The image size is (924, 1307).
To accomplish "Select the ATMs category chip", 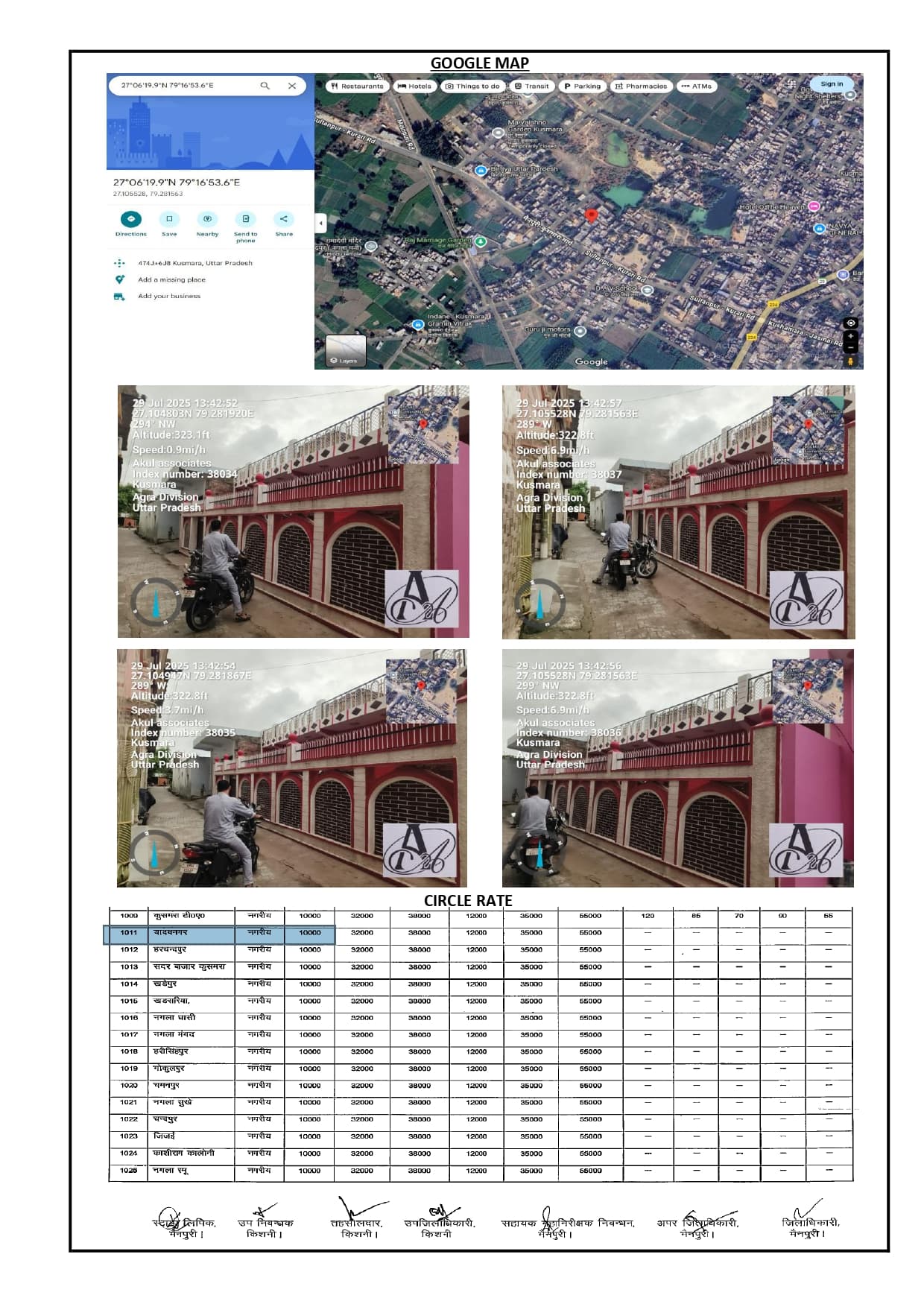I will click(x=697, y=86).
